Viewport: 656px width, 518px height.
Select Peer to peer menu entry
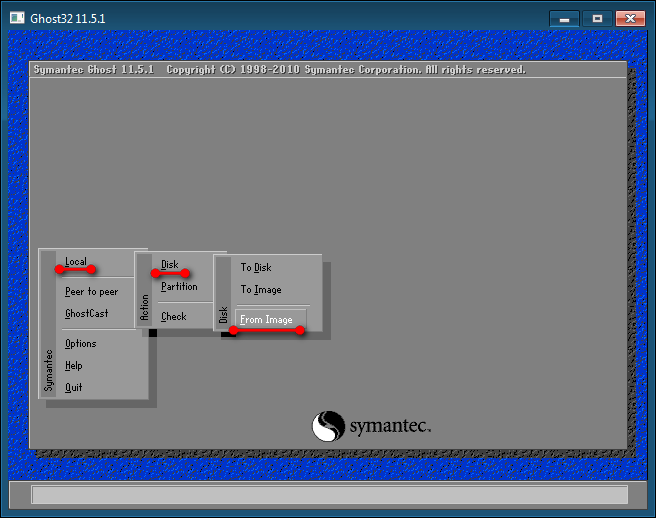tap(92, 292)
